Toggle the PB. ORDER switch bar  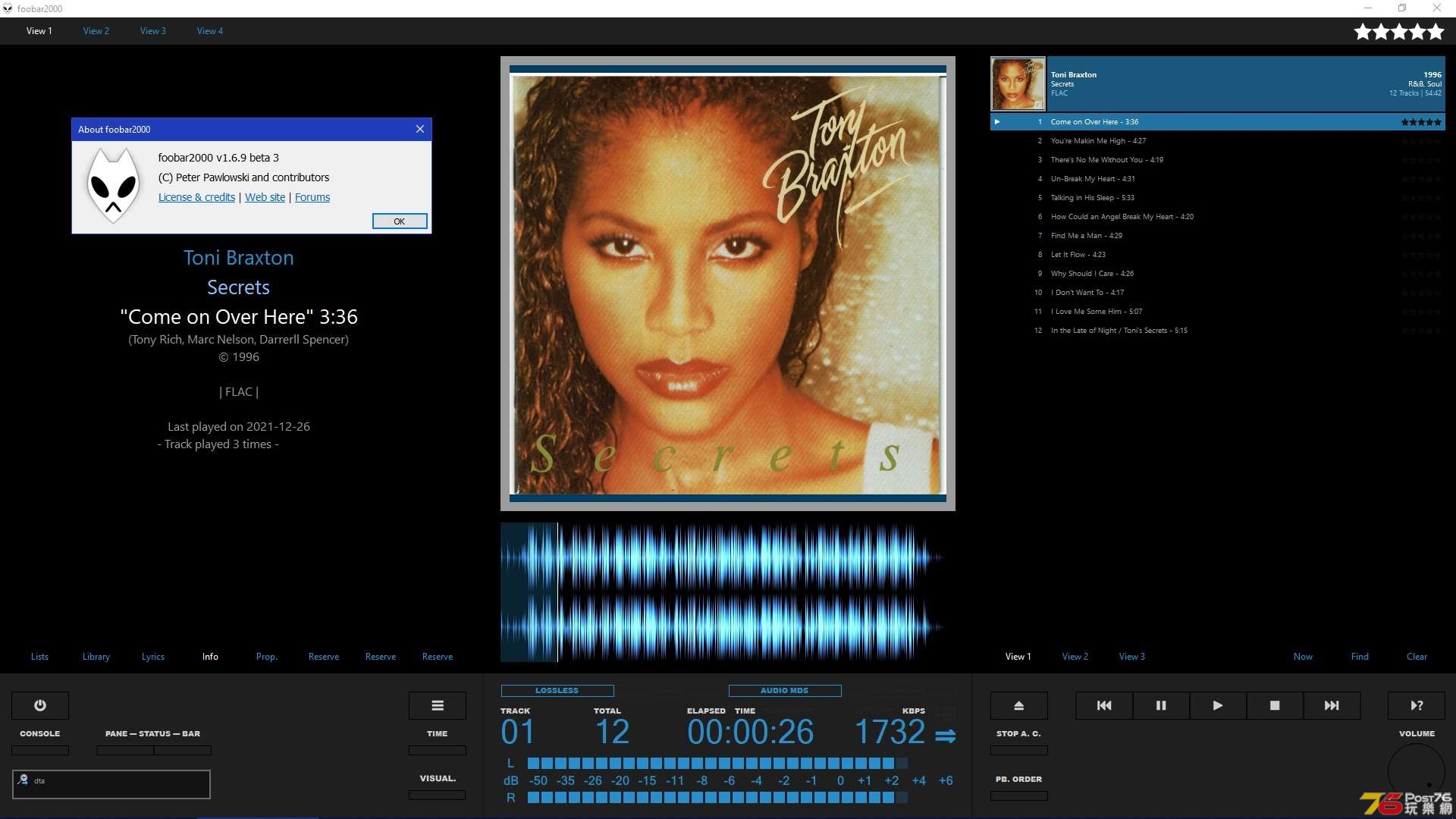click(x=1019, y=795)
